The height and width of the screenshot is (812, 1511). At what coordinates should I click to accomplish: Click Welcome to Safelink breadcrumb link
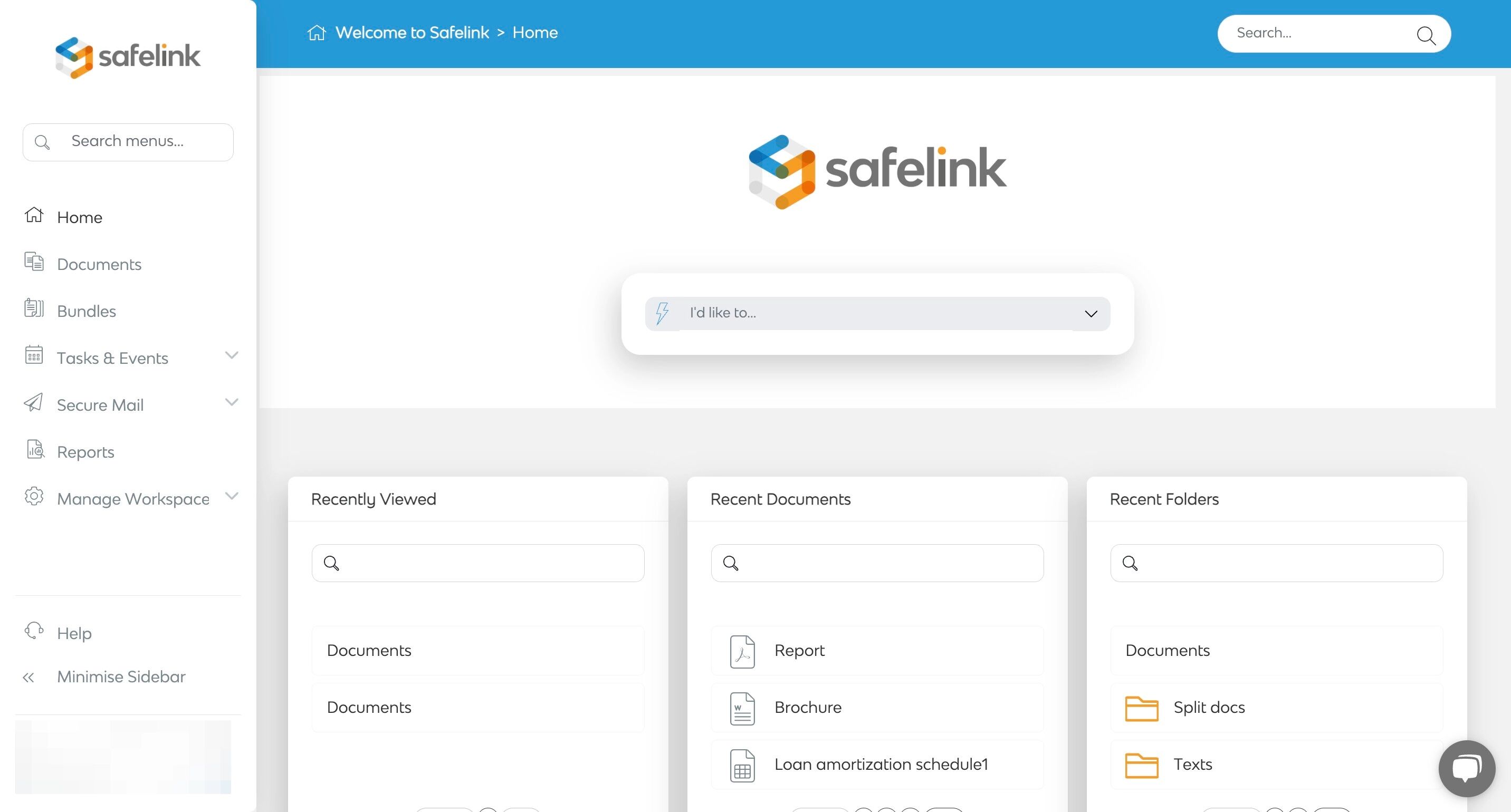pos(412,33)
